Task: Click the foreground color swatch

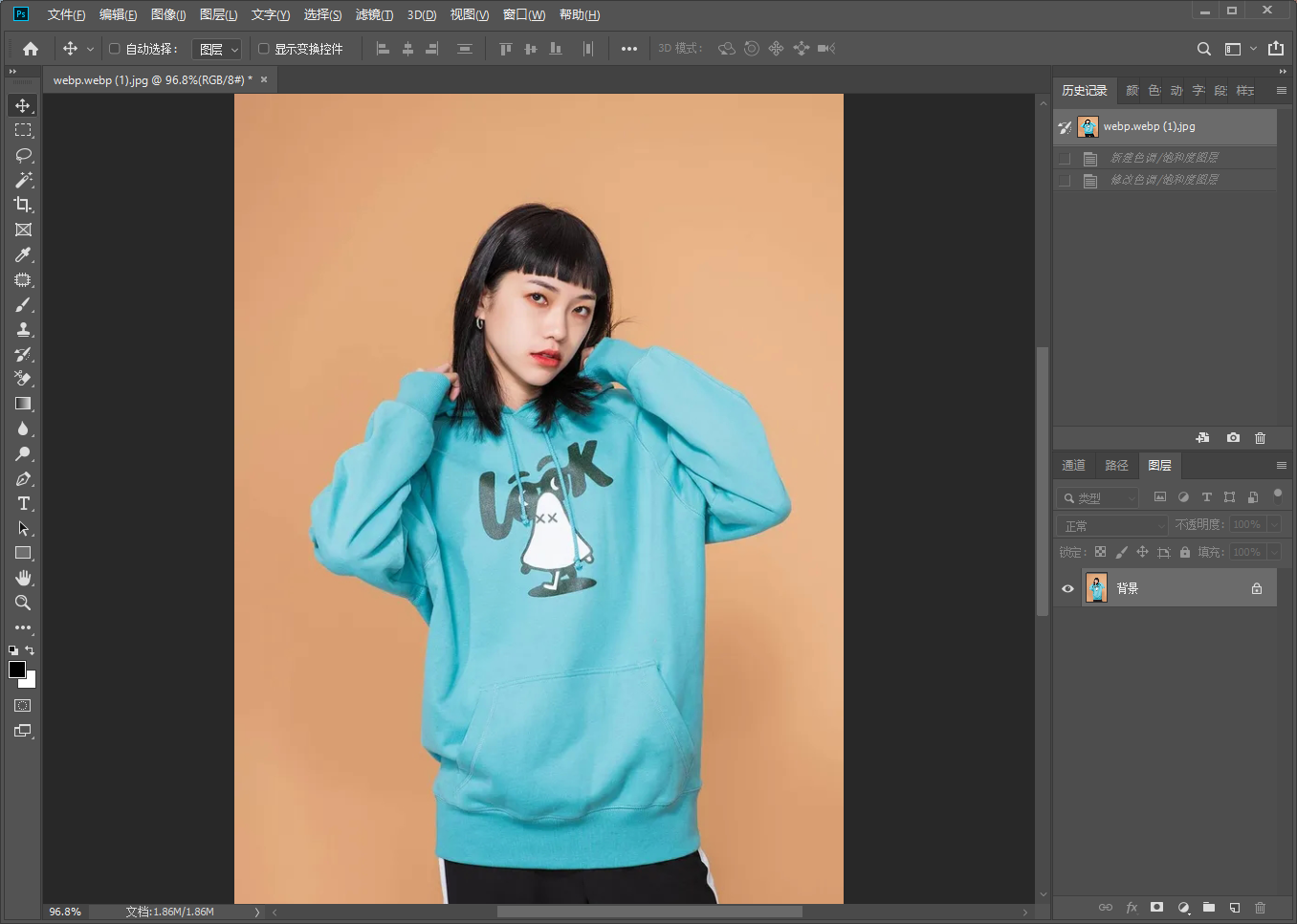Action: click(17, 670)
